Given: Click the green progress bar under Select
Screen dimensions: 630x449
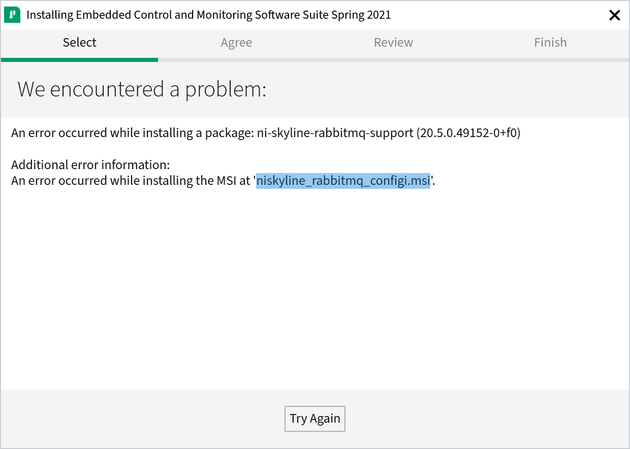Looking at the screenshot, I should tap(79, 60).
